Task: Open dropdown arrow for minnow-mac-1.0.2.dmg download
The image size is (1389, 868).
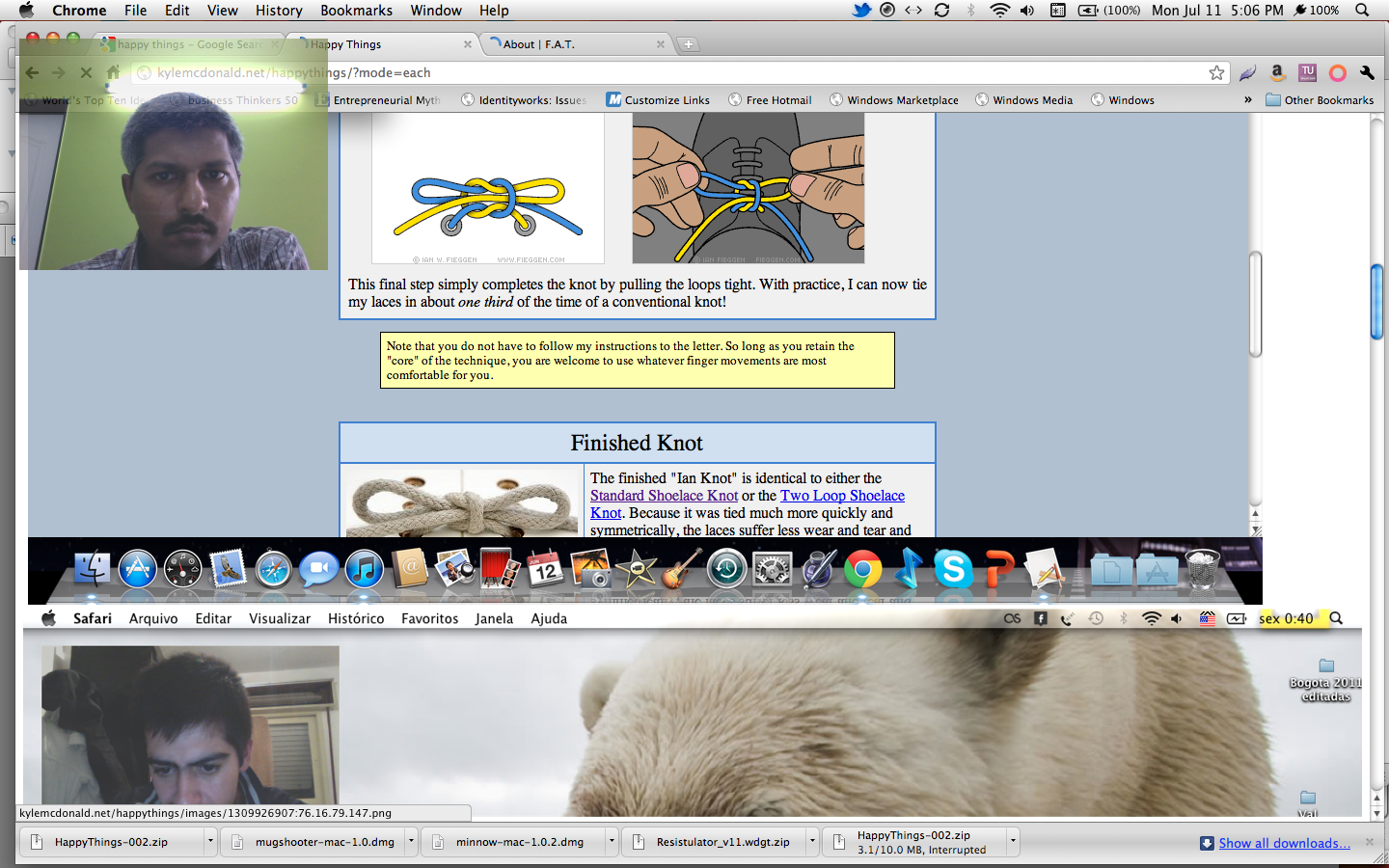Action: [x=612, y=842]
